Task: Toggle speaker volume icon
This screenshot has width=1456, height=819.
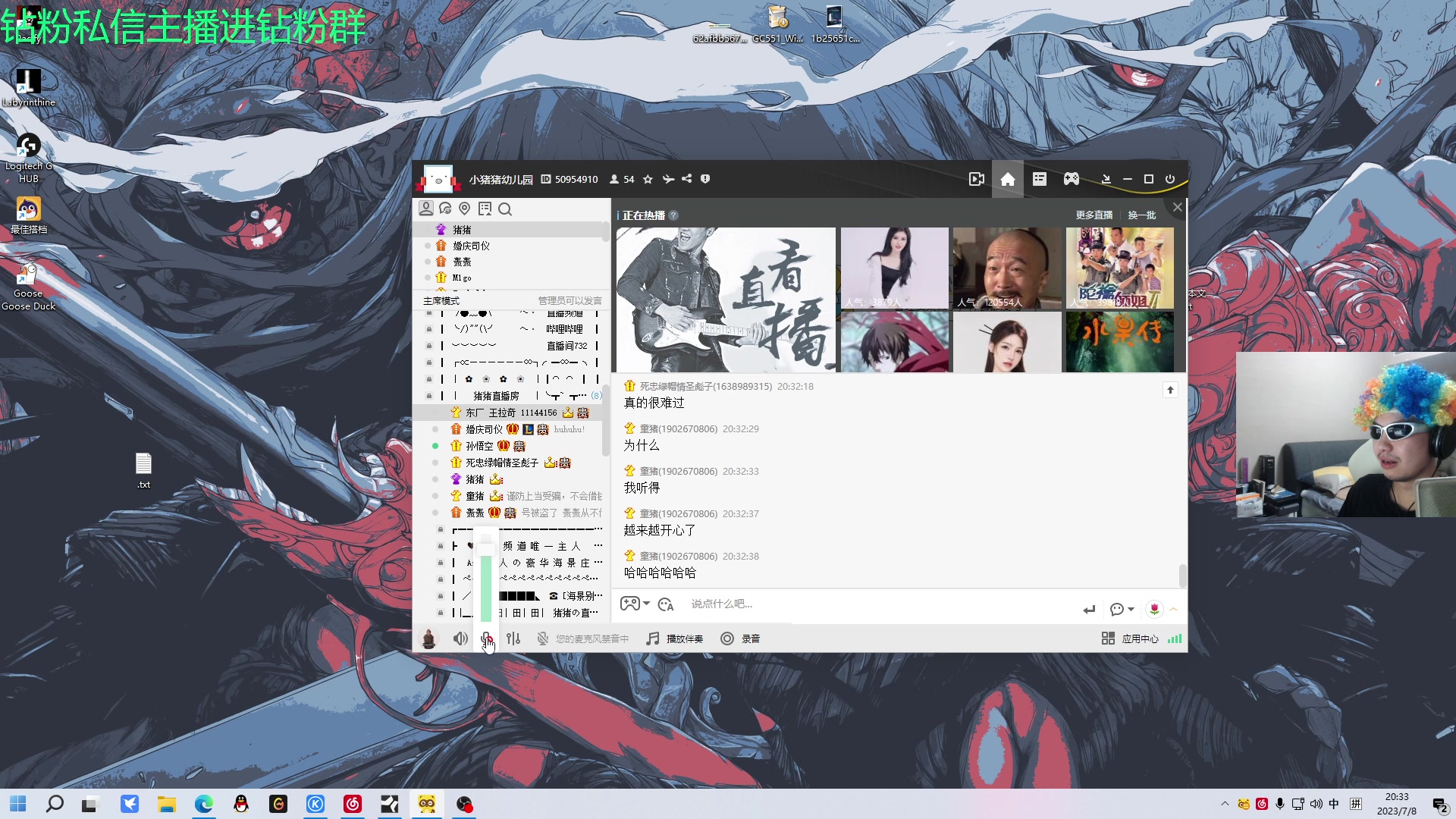Action: click(x=460, y=639)
